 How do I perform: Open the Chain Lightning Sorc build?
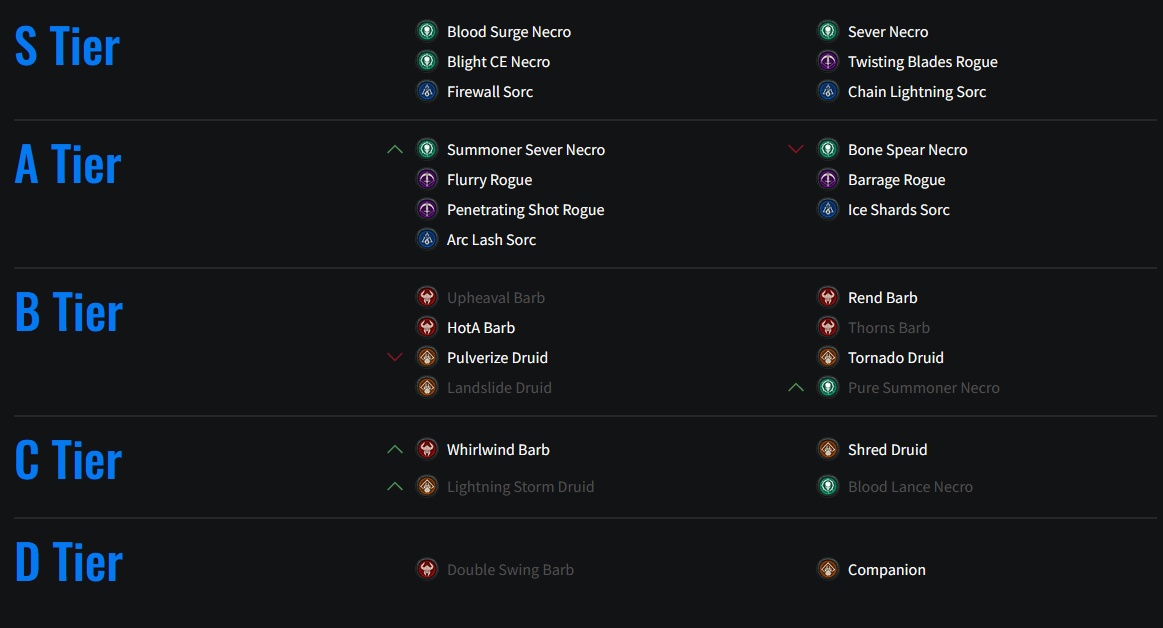[917, 92]
